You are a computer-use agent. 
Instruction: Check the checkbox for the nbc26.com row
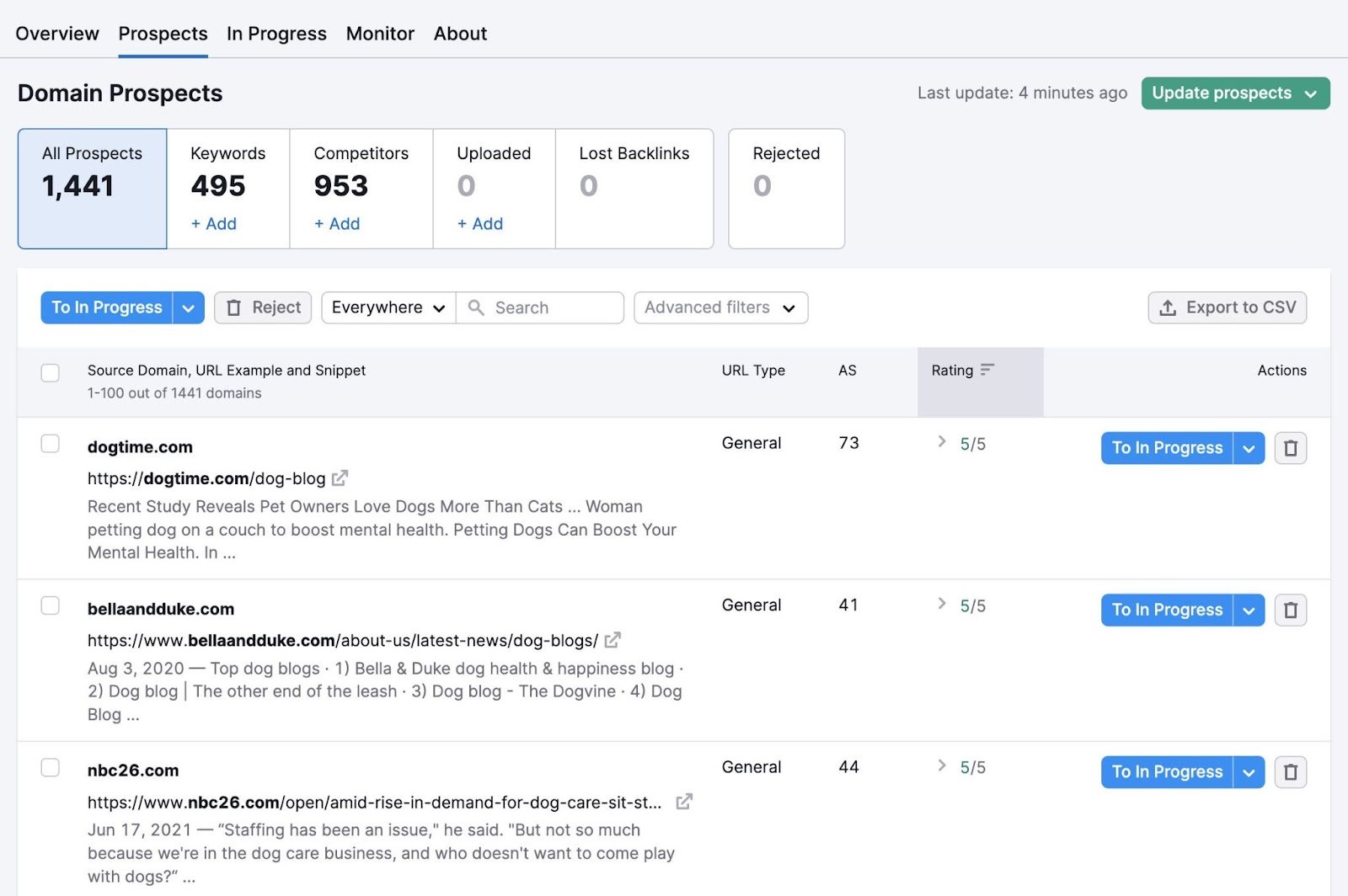coord(51,767)
